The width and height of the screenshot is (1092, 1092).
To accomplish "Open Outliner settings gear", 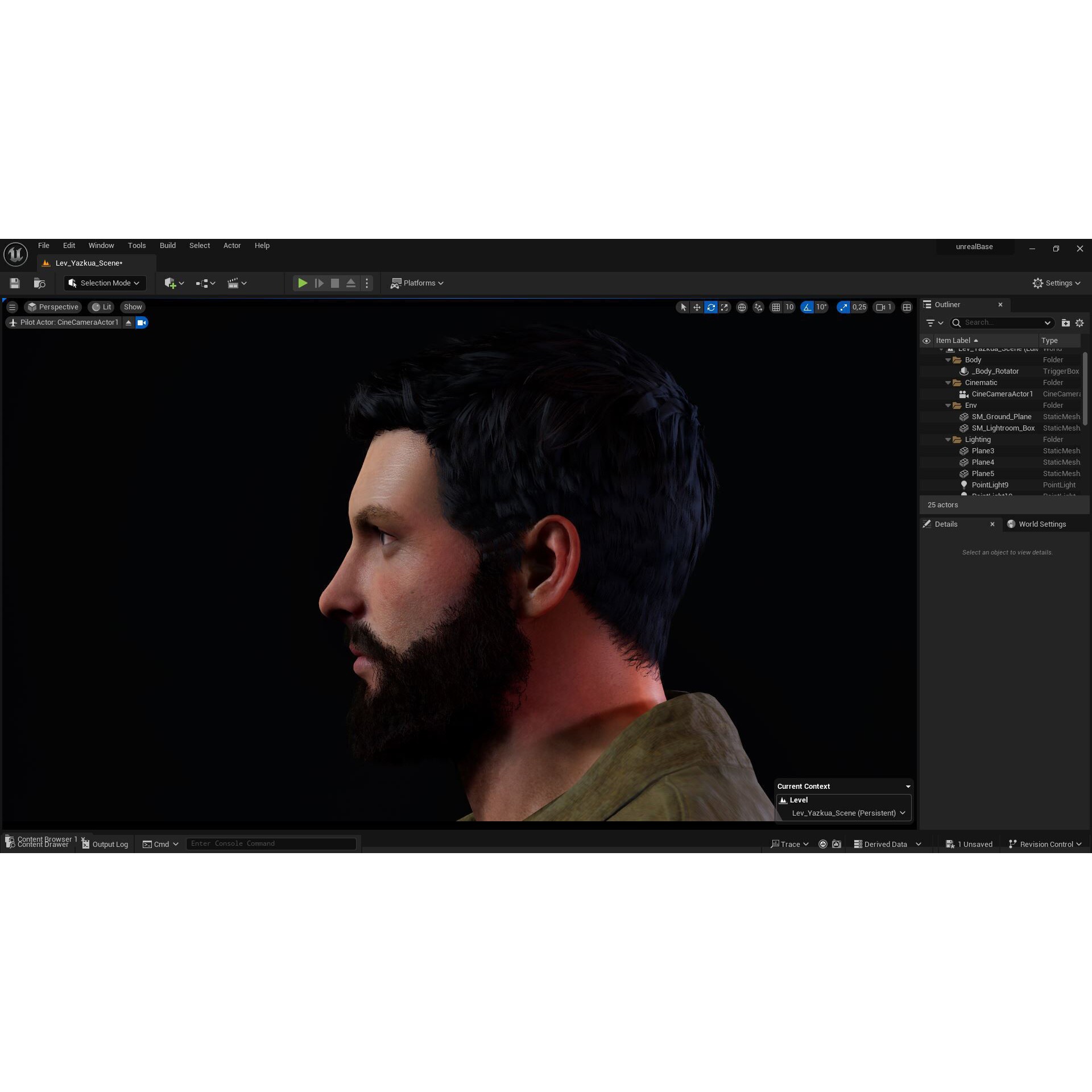I will coord(1079,323).
